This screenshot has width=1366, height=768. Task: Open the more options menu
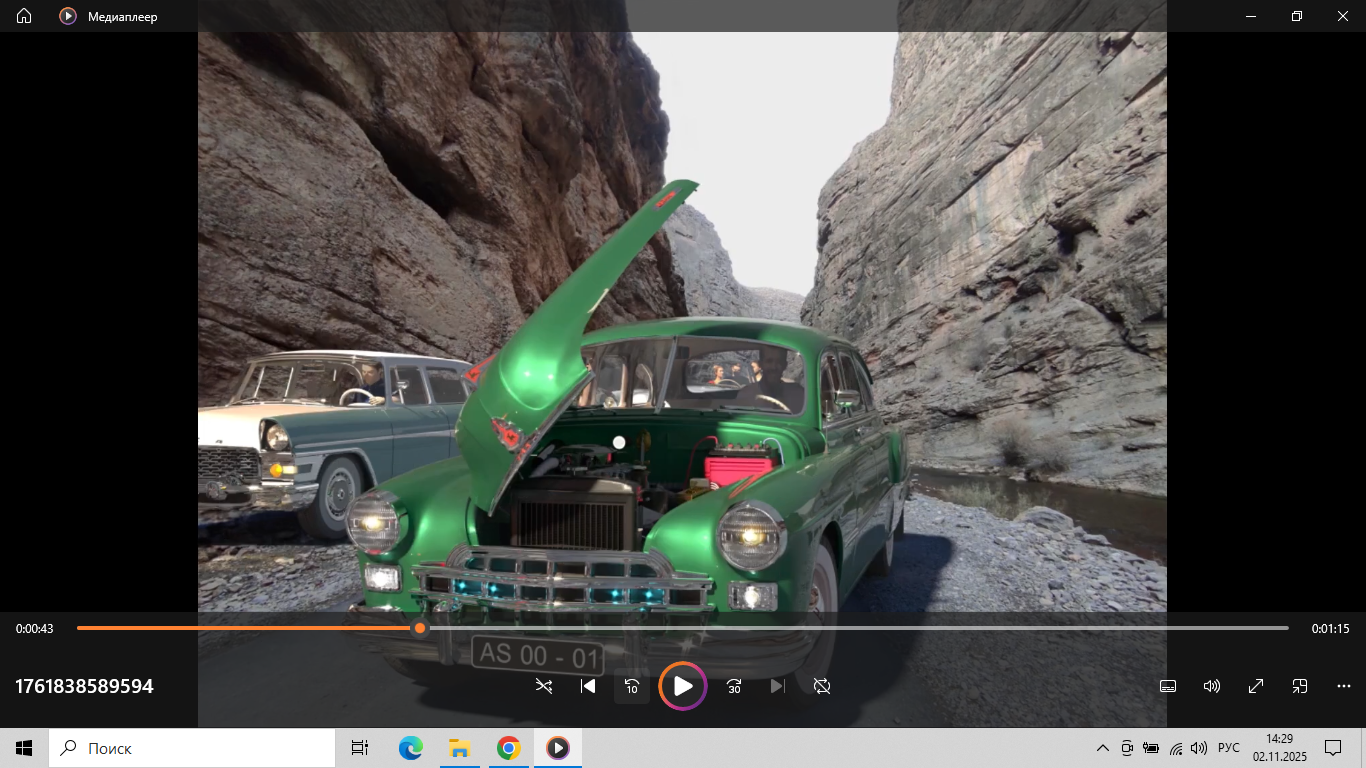1344,686
